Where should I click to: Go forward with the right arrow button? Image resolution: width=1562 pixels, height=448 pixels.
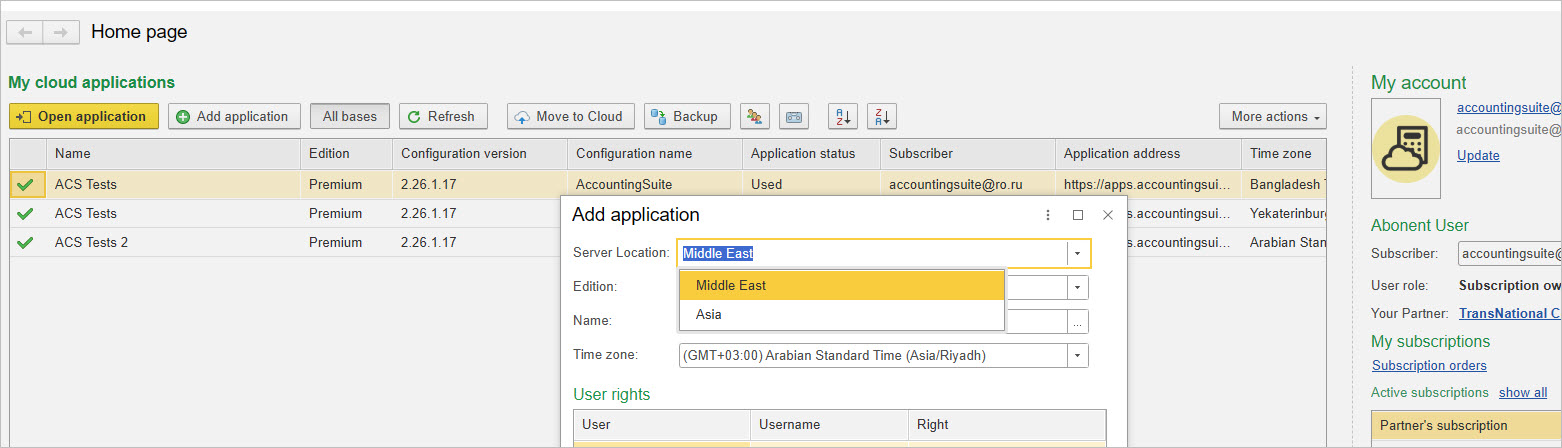pyautogui.click(x=60, y=32)
